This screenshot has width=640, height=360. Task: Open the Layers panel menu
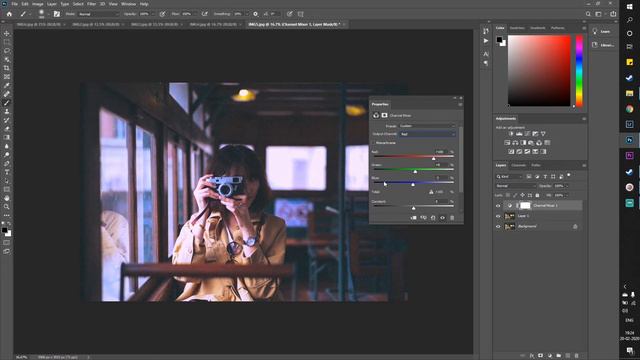point(584,165)
